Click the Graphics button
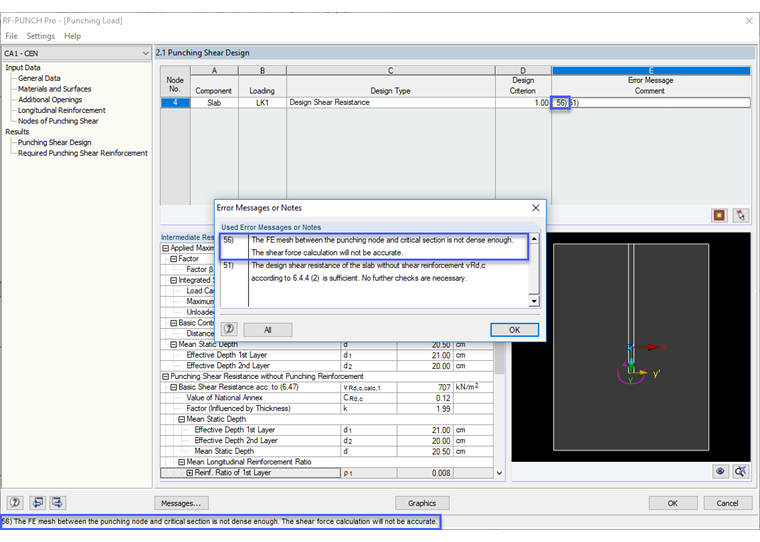760x542 pixels. [x=422, y=503]
